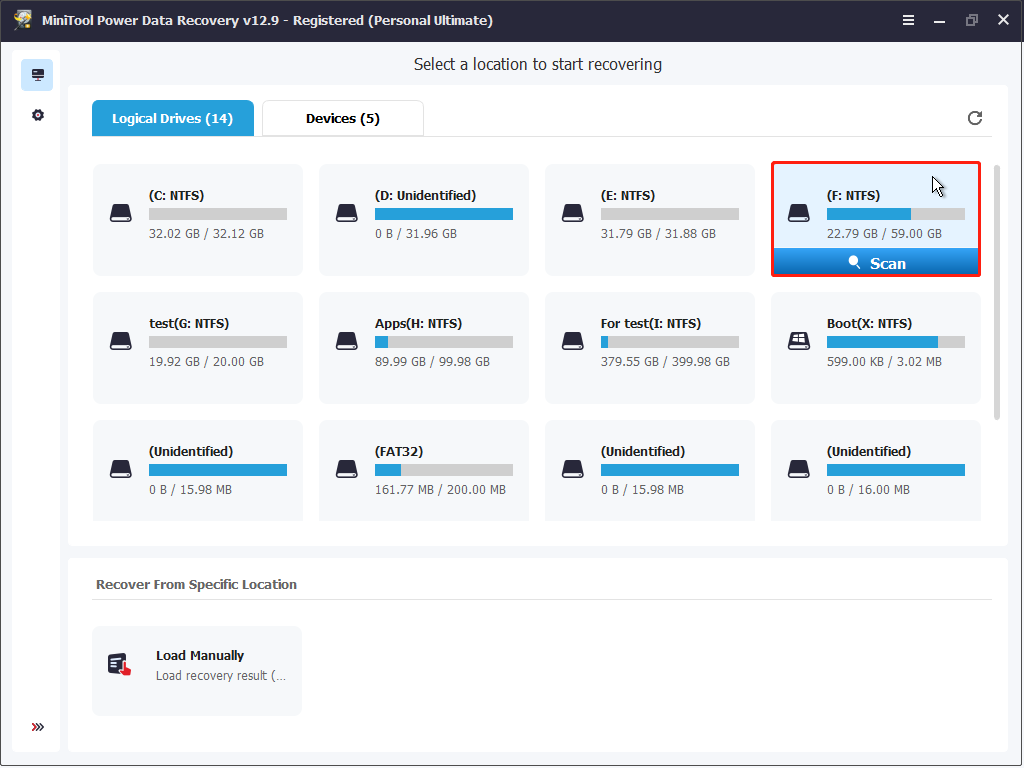1024x768 pixels.
Task: Select the "test(G: NTFS)" label
Action: (x=189, y=323)
